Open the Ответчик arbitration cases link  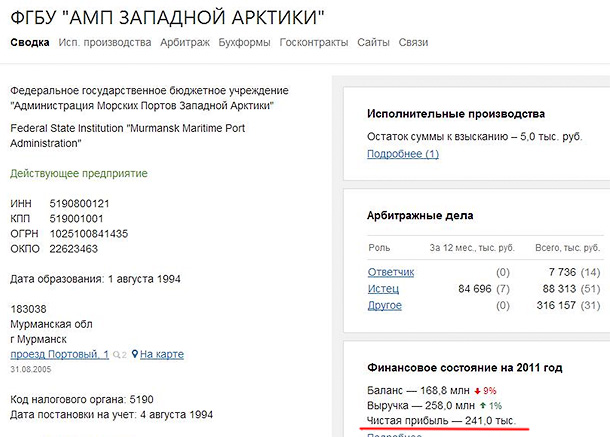391,272
